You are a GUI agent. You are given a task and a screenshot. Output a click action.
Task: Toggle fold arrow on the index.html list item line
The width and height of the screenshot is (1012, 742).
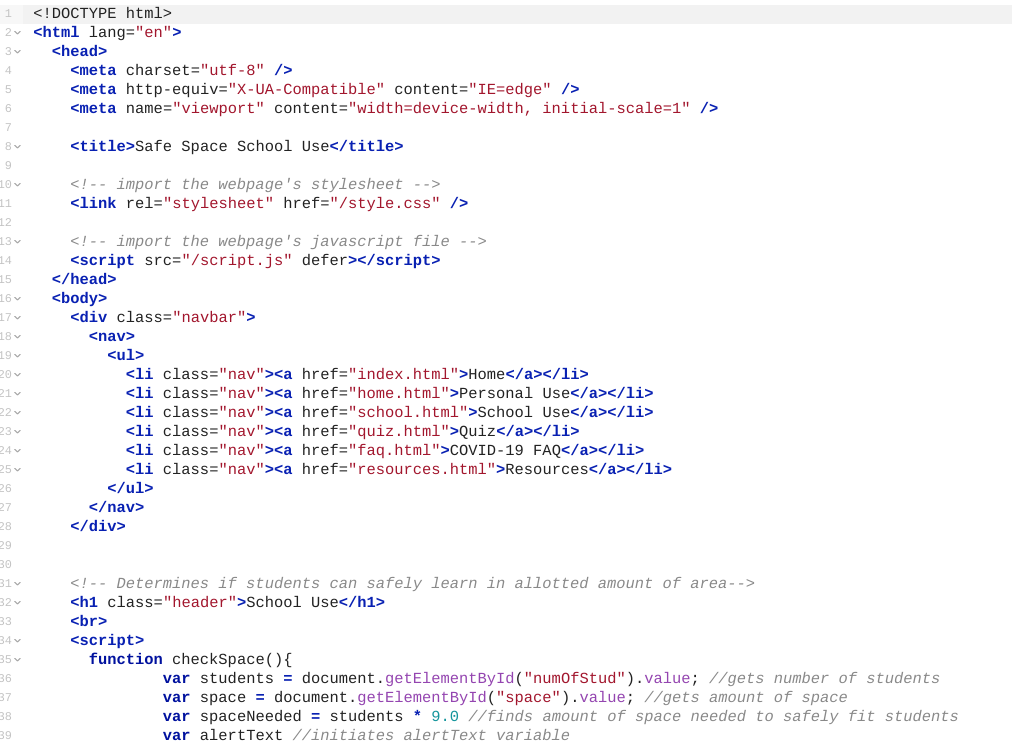[x=17, y=374]
